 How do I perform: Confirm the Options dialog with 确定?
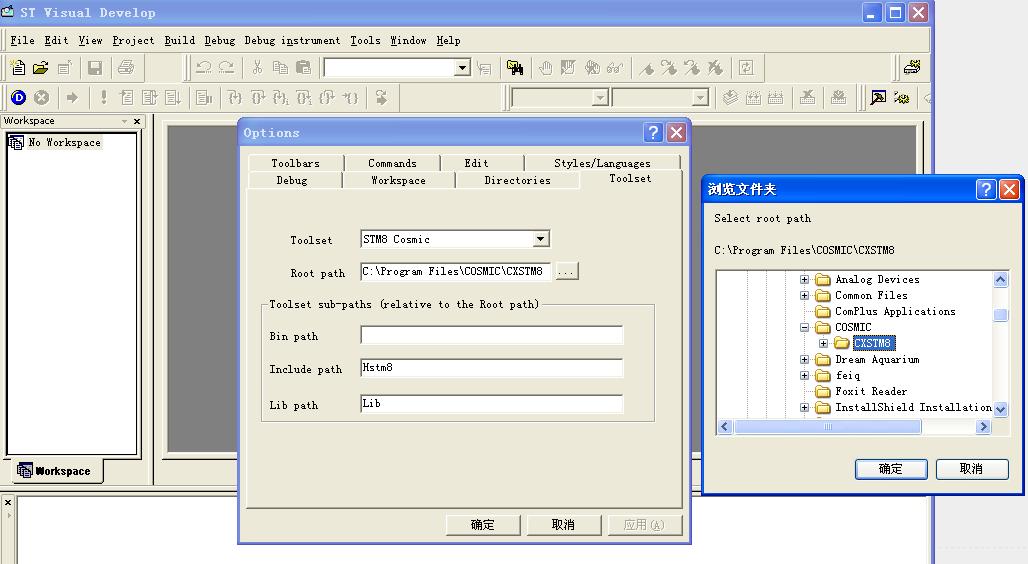point(483,525)
